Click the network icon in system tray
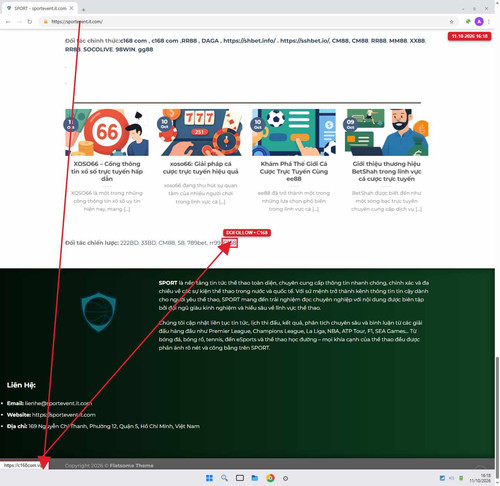Image resolution: width=500 pixels, height=486 pixels. [442, 478]
